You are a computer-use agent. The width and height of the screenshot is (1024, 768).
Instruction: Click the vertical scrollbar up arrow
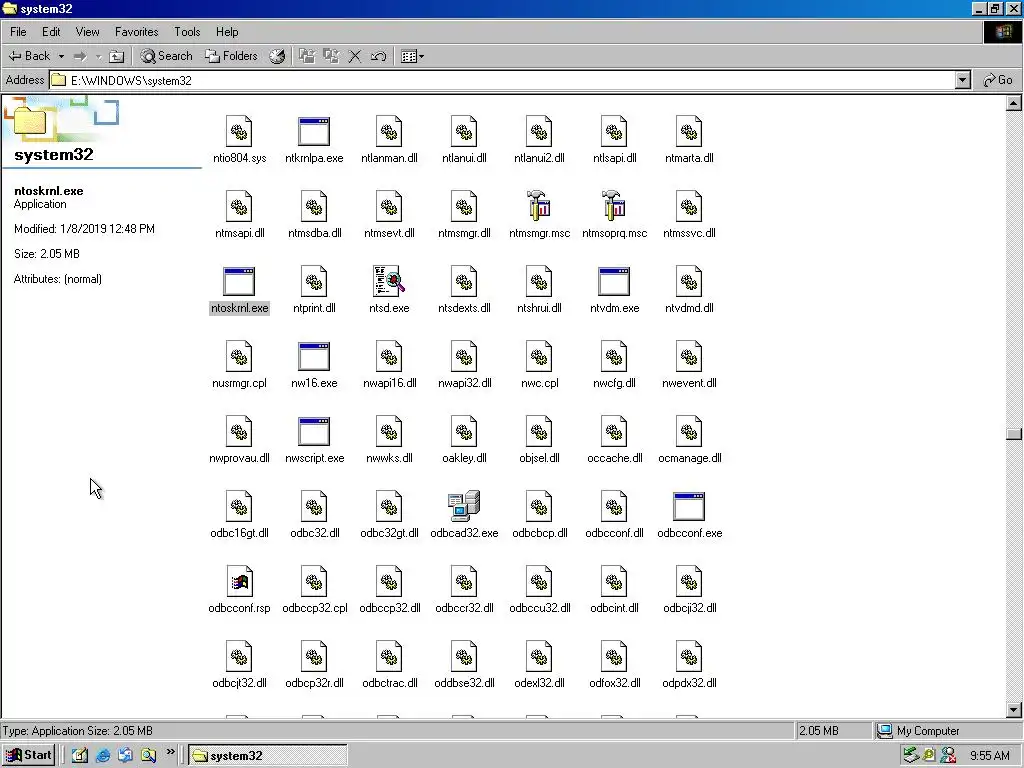(x=1014, y=103)
